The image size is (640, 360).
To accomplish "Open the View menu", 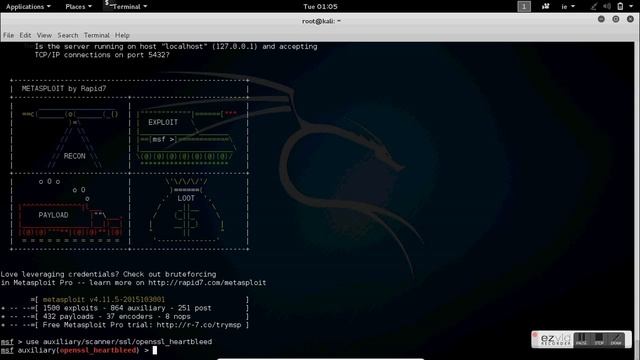I will click(44, 35).
